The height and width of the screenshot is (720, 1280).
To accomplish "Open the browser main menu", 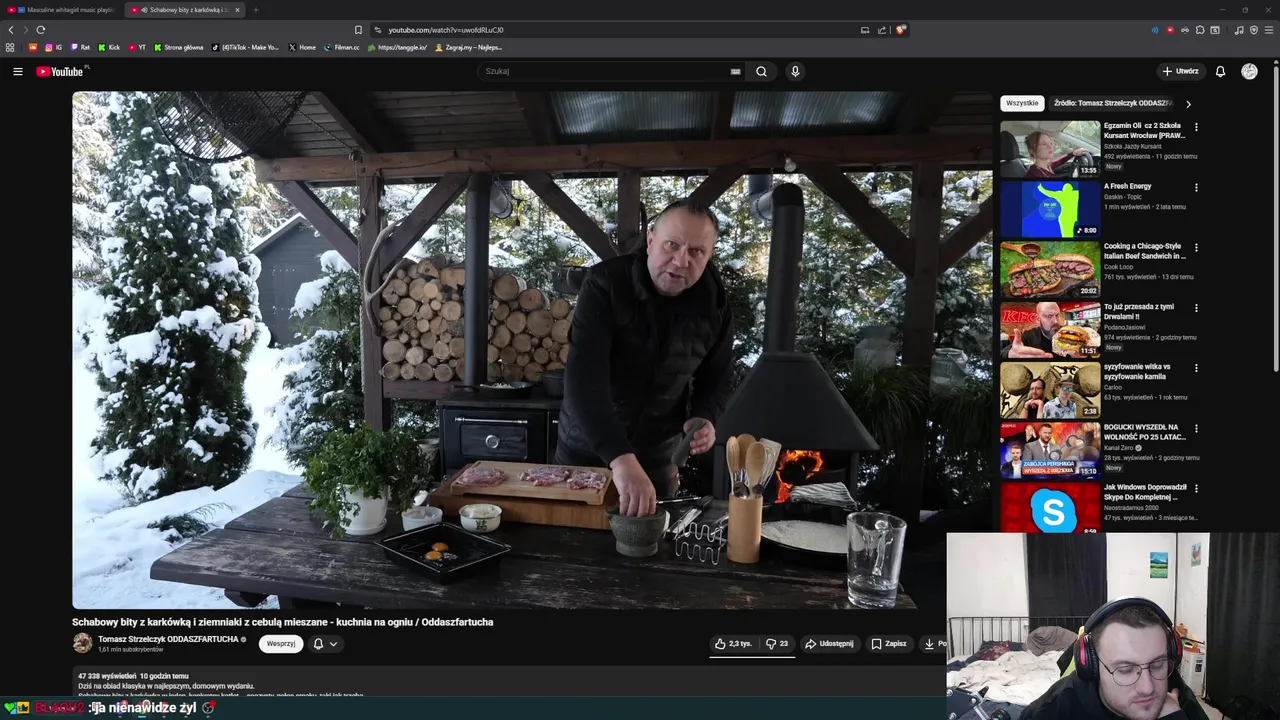I will 1269,30.
